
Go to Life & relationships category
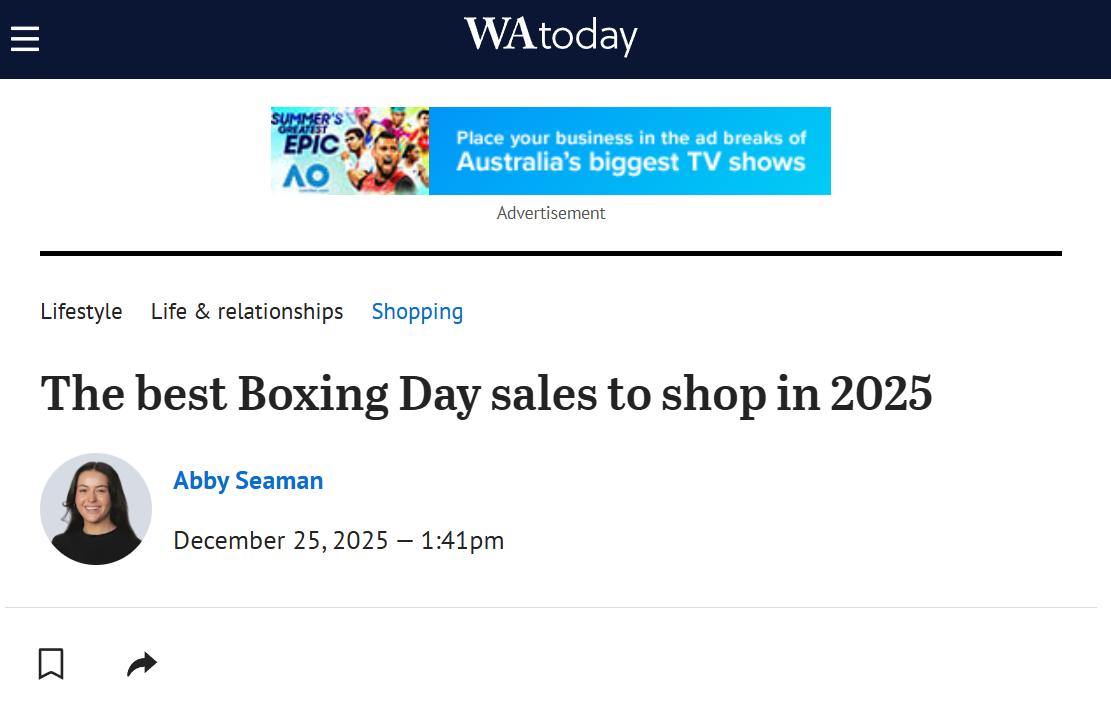tap(247, 312)
